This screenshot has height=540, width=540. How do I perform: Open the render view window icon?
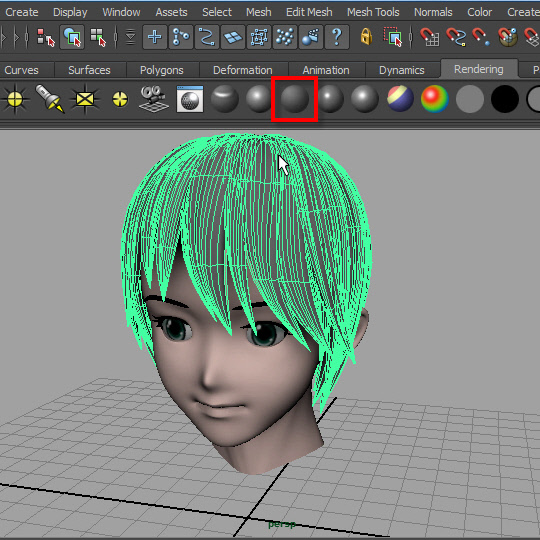coord(190,99)
